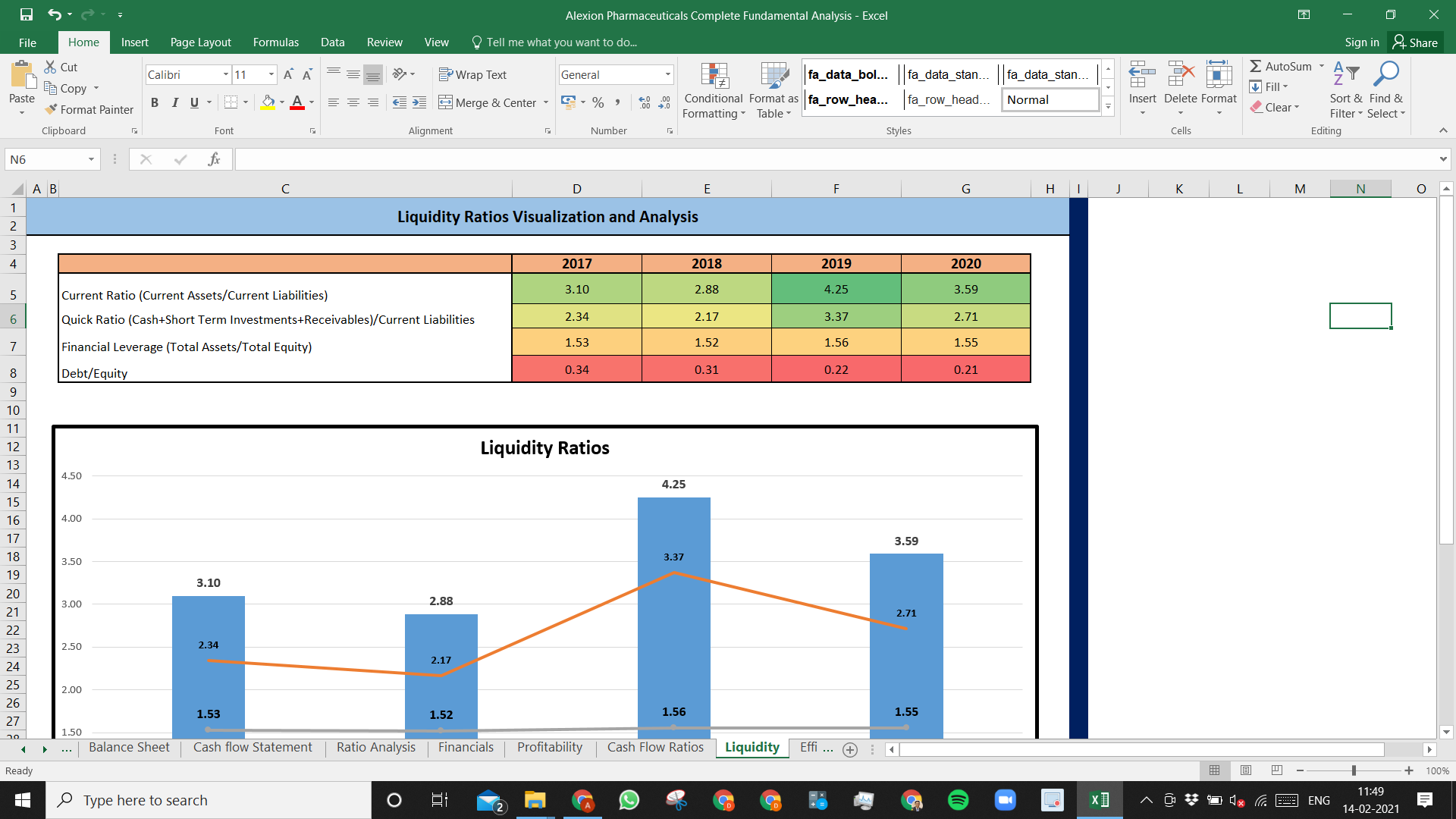The height and width of the screenshot is (819, 1456).
Task: Click the Insert Function fx icon
Action: 214,159
